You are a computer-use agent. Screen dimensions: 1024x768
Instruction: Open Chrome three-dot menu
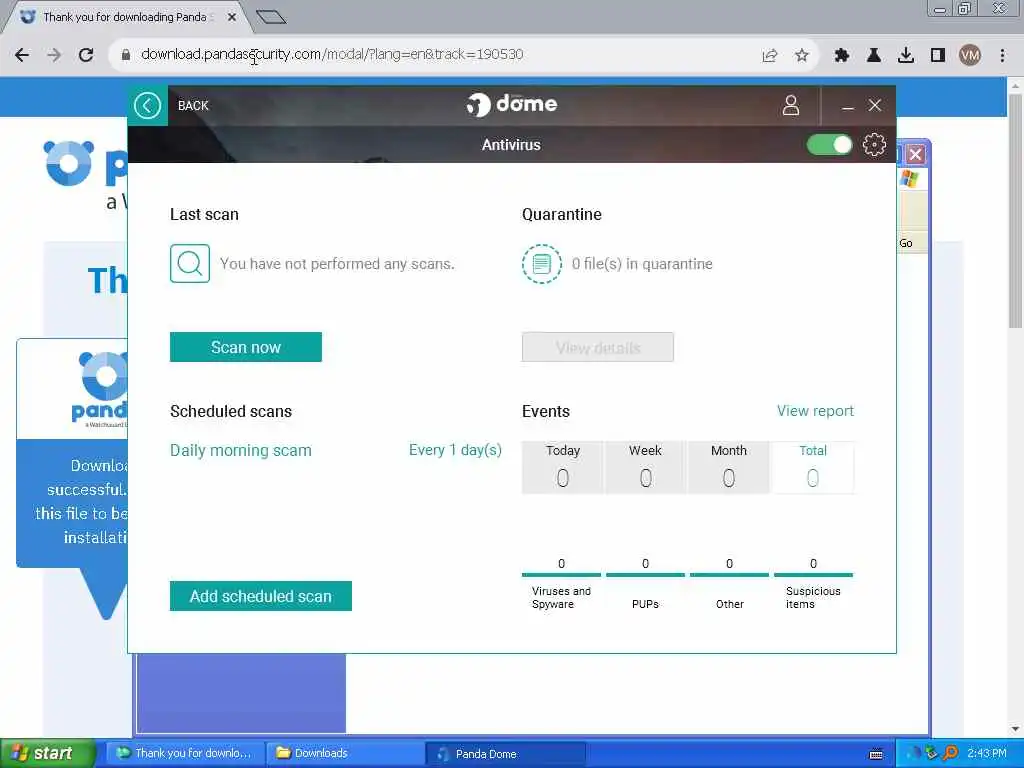click(x=1002, y=55)
